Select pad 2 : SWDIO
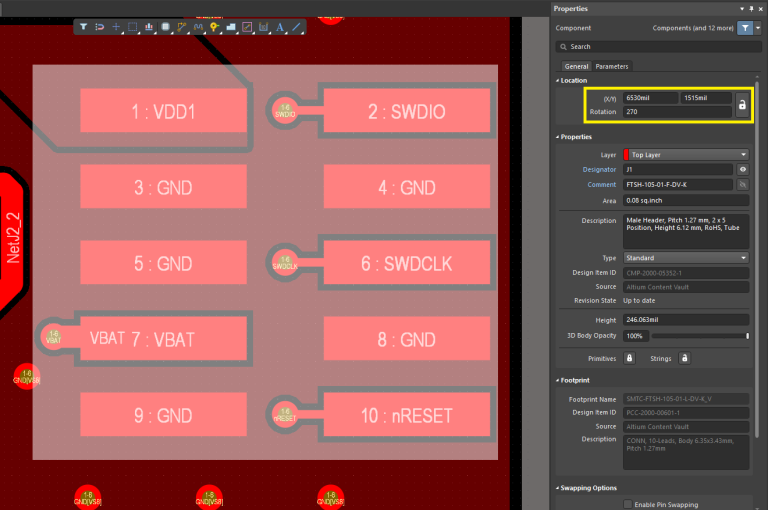 (407, 111)
